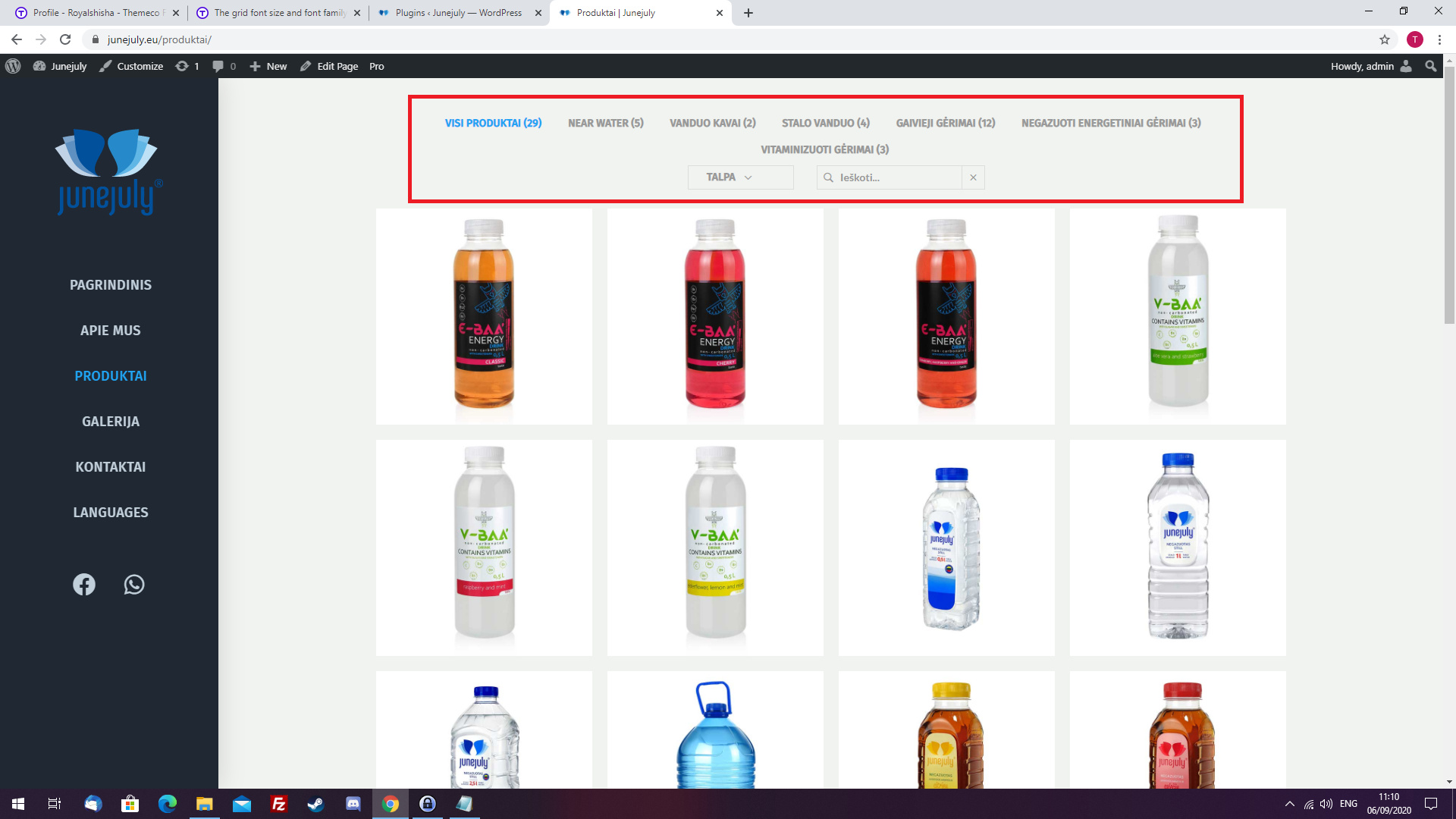This screenshot has width=1456, height=819.
Task: Open the admin bar search magnifier icon
Action: point(1431,67)
